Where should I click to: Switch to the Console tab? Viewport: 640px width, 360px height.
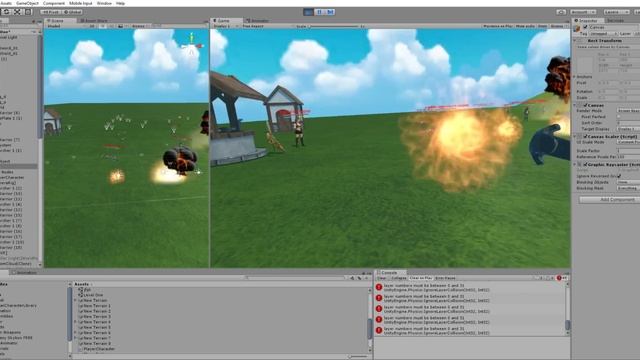[x=389, y=272]
